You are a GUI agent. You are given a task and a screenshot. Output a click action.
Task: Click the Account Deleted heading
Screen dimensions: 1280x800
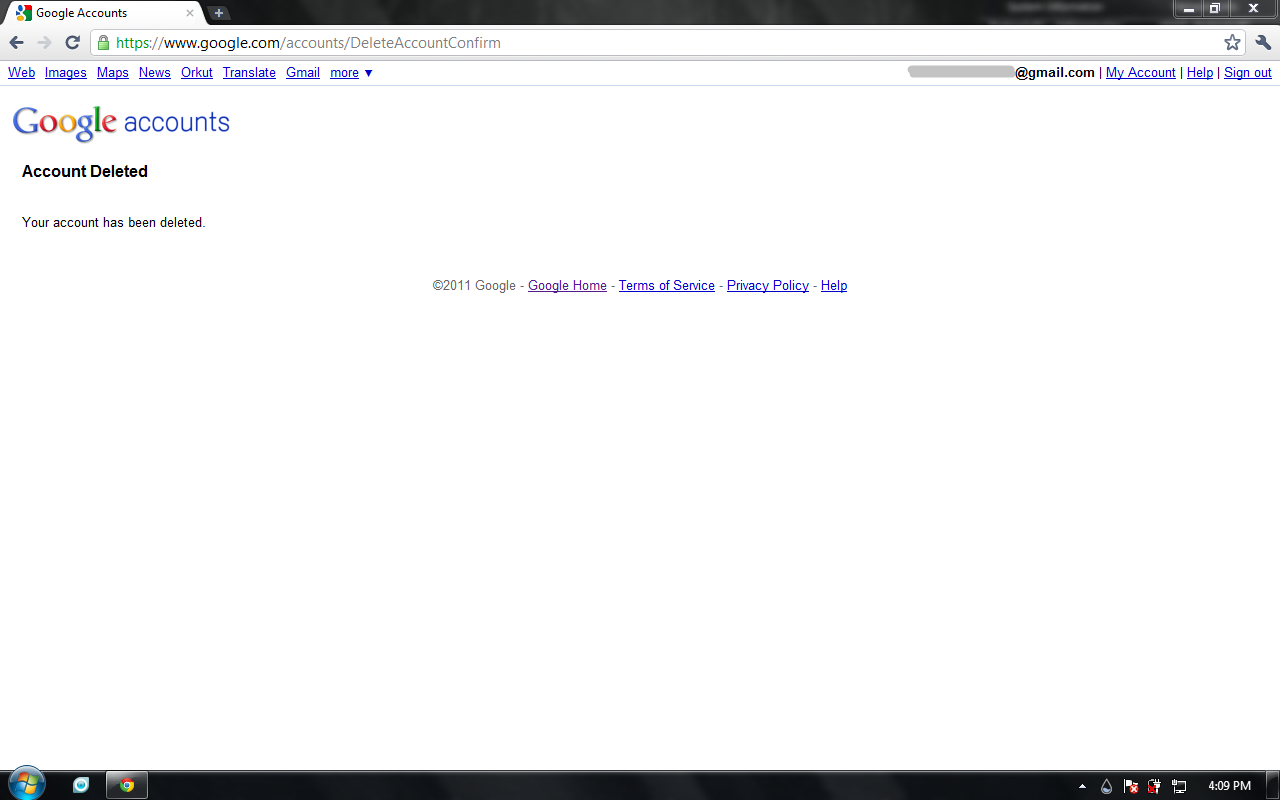(x=85, y=172)
